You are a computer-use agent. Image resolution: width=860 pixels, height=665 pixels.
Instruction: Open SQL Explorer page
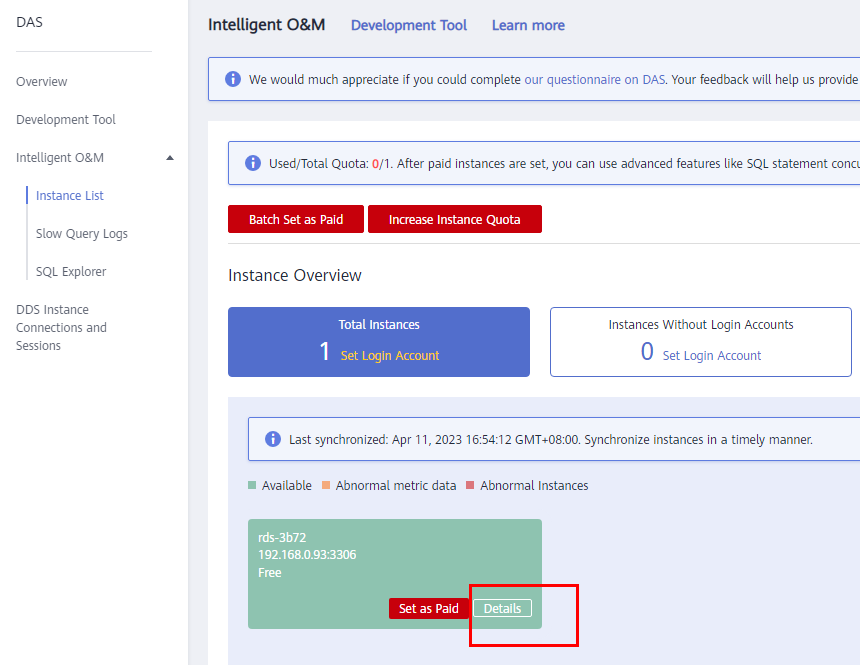71,272
